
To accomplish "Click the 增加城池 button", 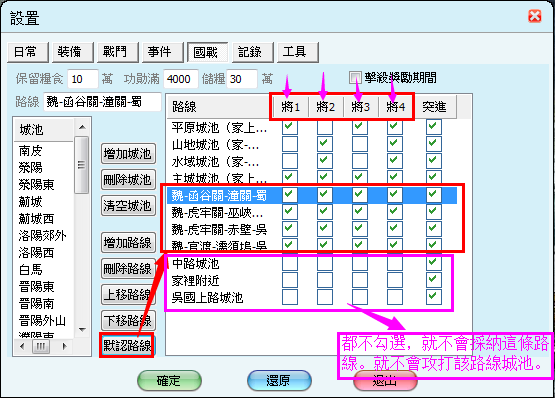I will pos(128,154).
